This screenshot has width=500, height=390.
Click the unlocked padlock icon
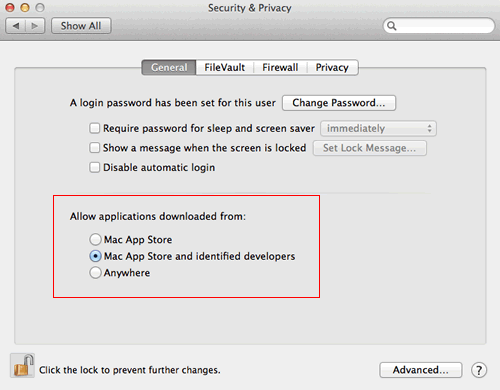(x=23, y=365)
